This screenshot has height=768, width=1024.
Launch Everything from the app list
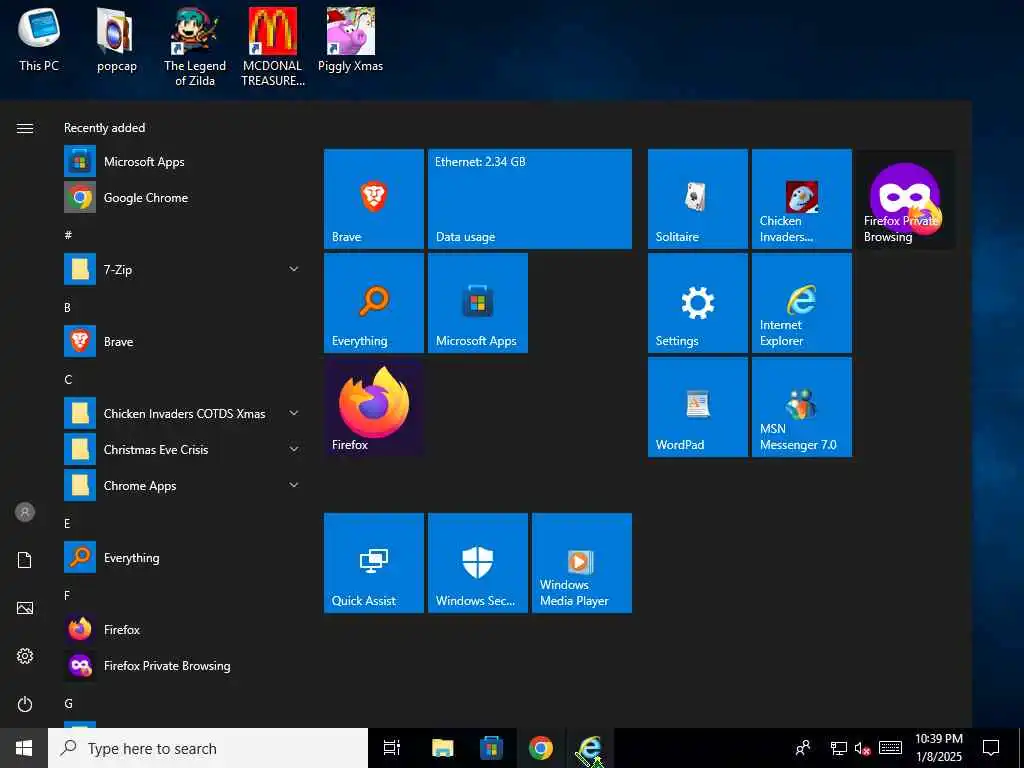183,558
